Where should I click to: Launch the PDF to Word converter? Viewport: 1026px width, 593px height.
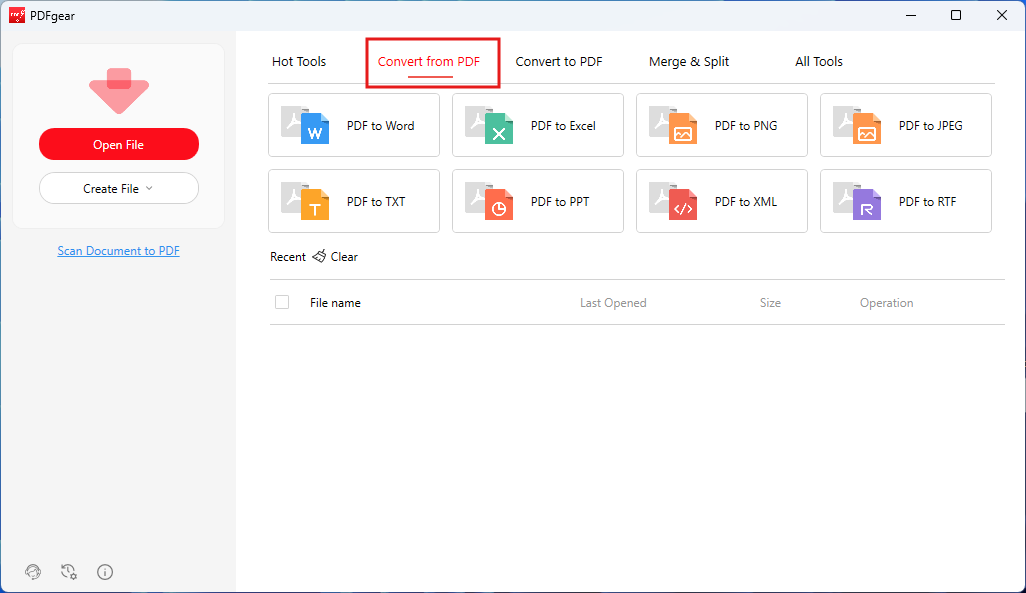pyautogui.click(x=354, y=125)
